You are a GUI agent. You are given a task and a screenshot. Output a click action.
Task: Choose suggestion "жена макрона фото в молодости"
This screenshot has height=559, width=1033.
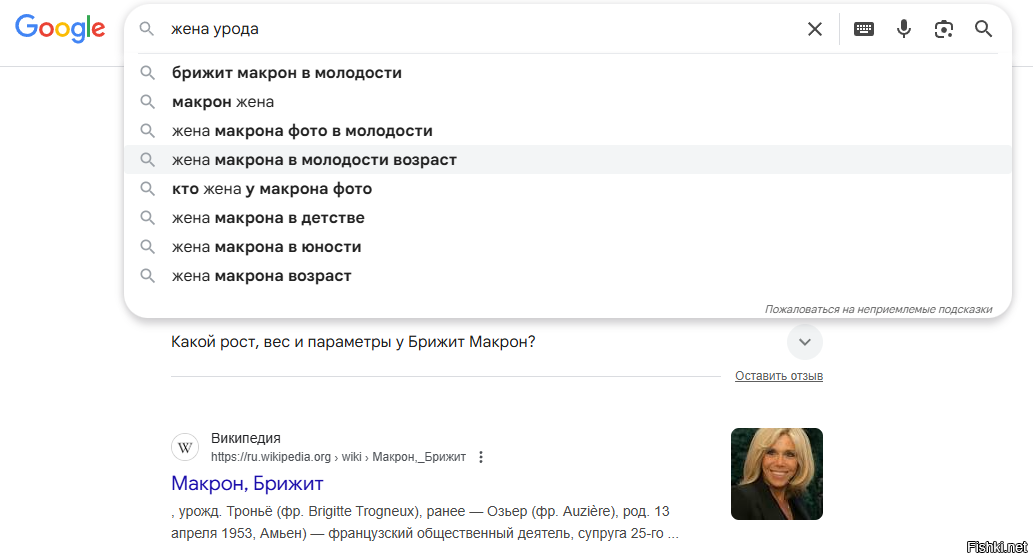[302, 131]
